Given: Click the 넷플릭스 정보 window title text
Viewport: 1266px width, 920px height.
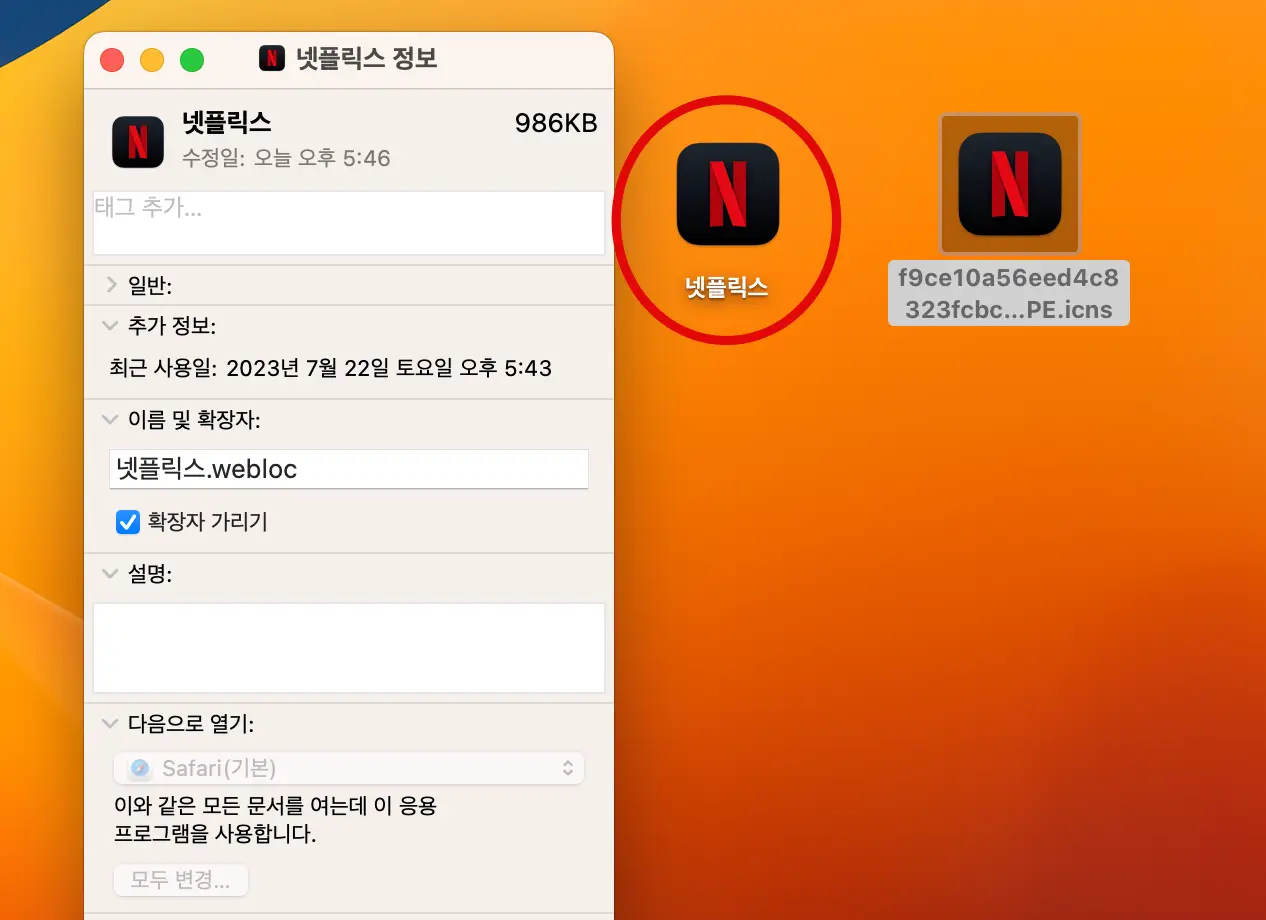Looking at the screenshot, I should coord(367,58).
